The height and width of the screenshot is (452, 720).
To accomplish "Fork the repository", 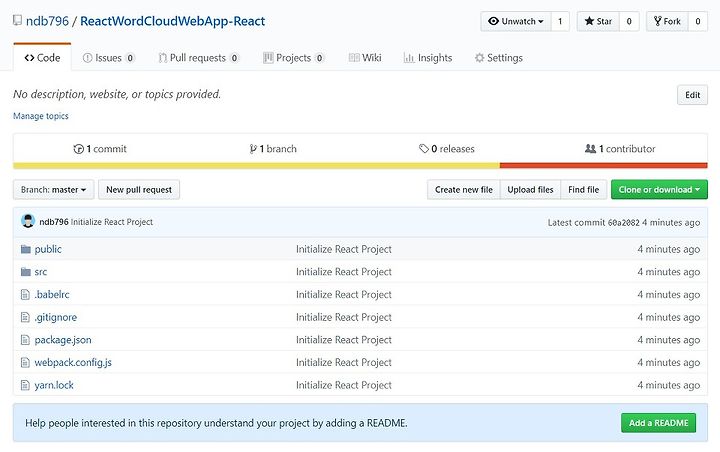I will (x=667, y=21).
